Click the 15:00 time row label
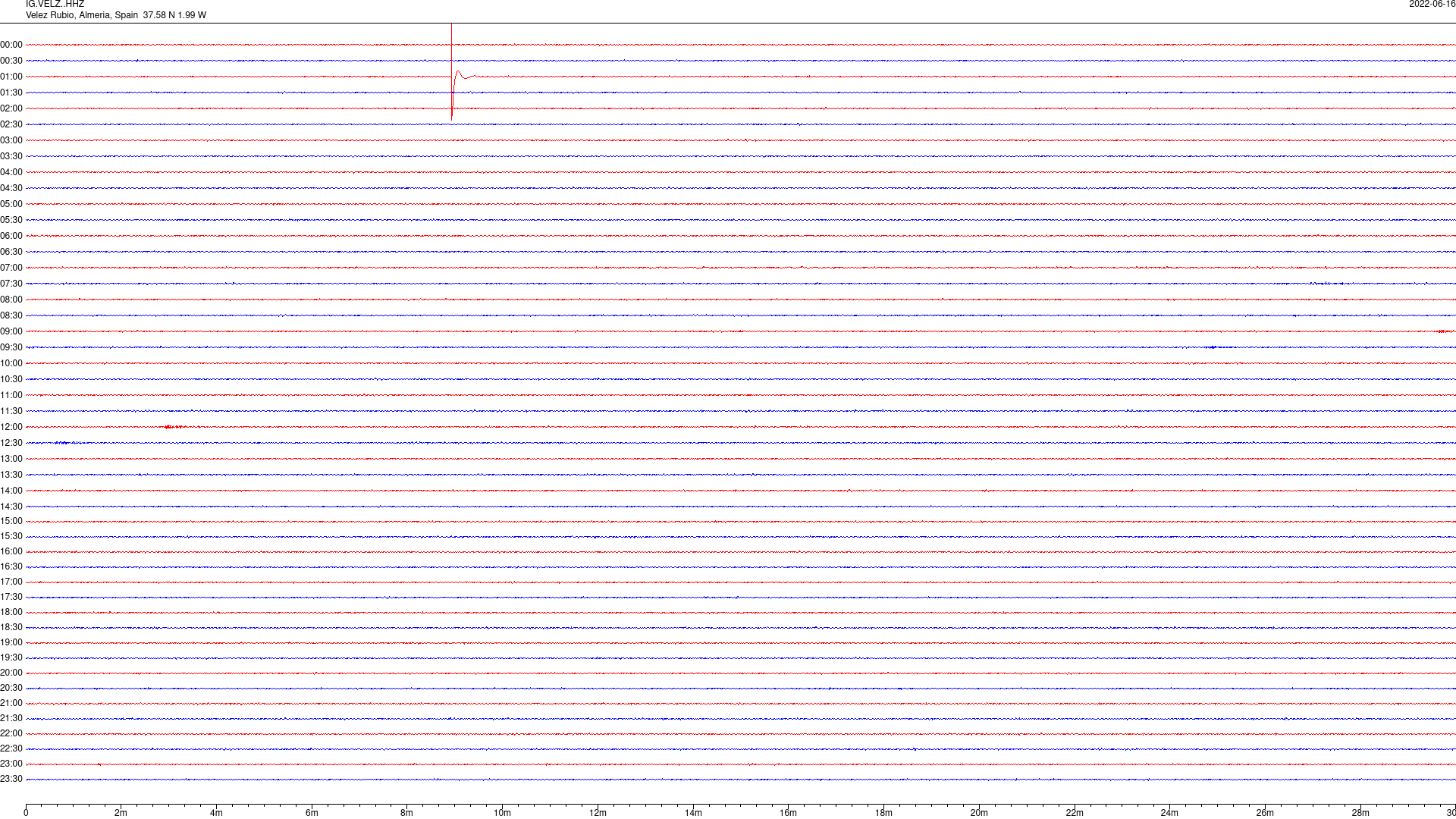Screen dimensions: 1456x819 point(11,521)
